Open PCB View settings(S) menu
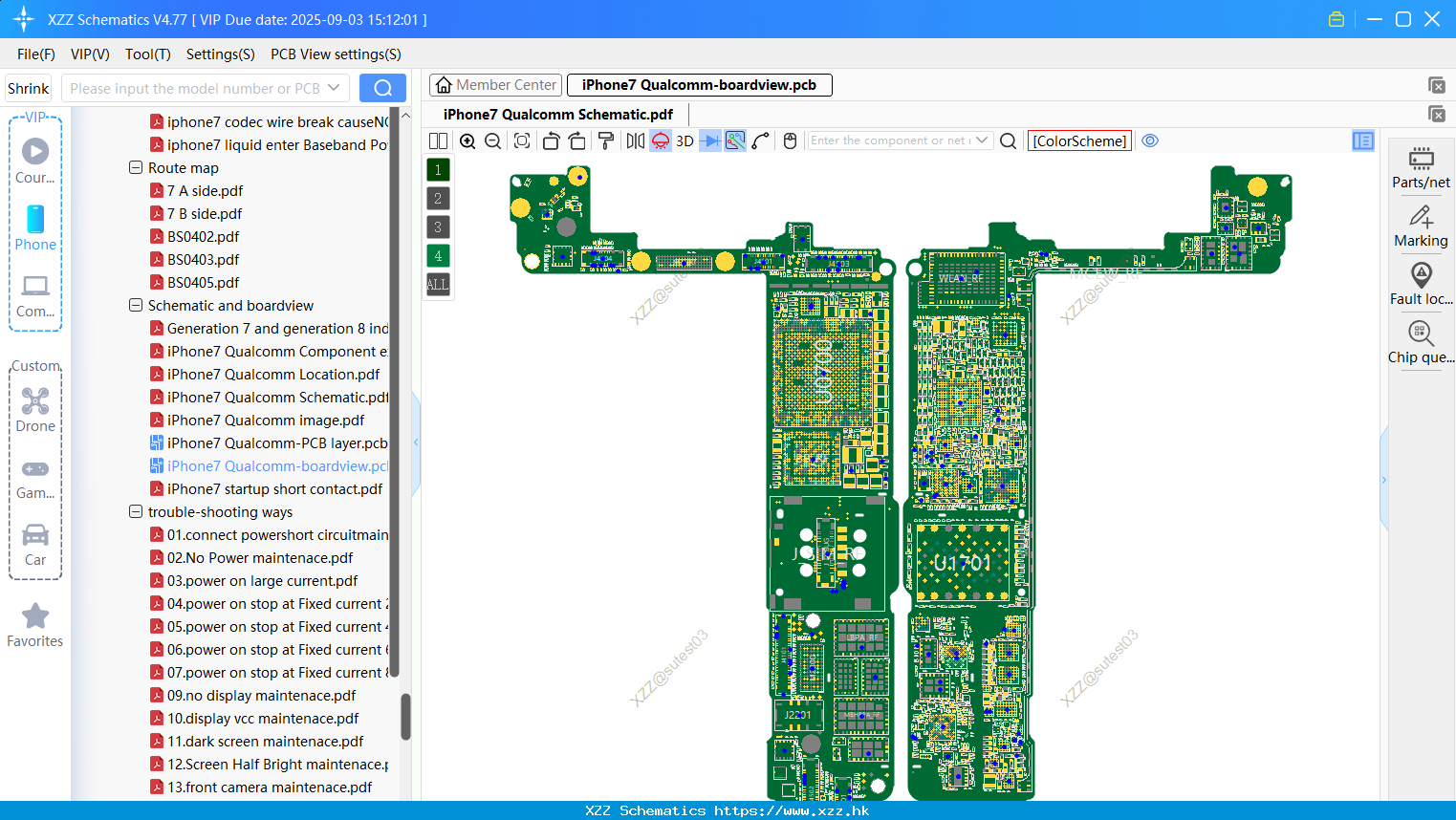 (336, 54)
